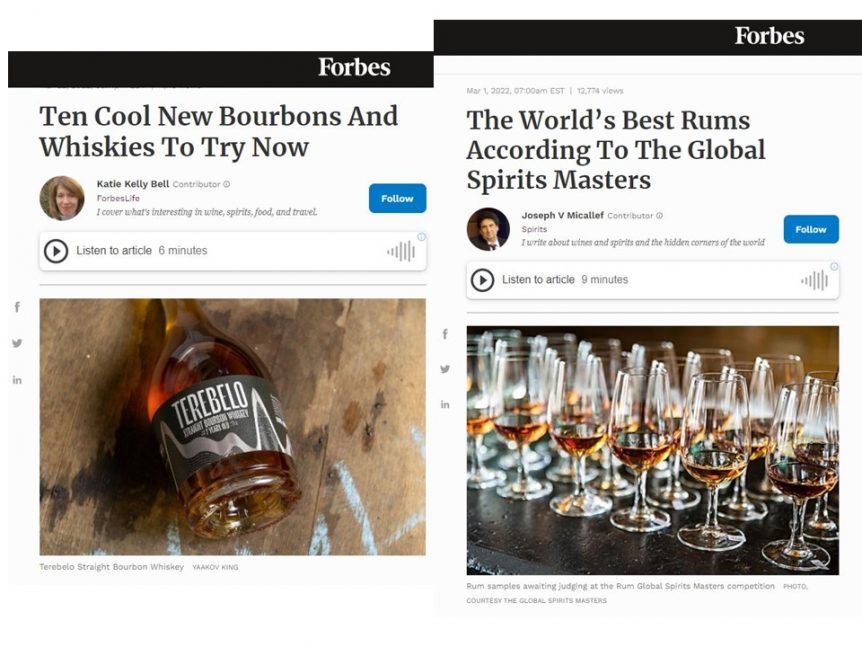Image resolution: width=862 pixels, height=647 pixels.
Task: Follow Katie Kelly Bell
Action: click(397, 198)
